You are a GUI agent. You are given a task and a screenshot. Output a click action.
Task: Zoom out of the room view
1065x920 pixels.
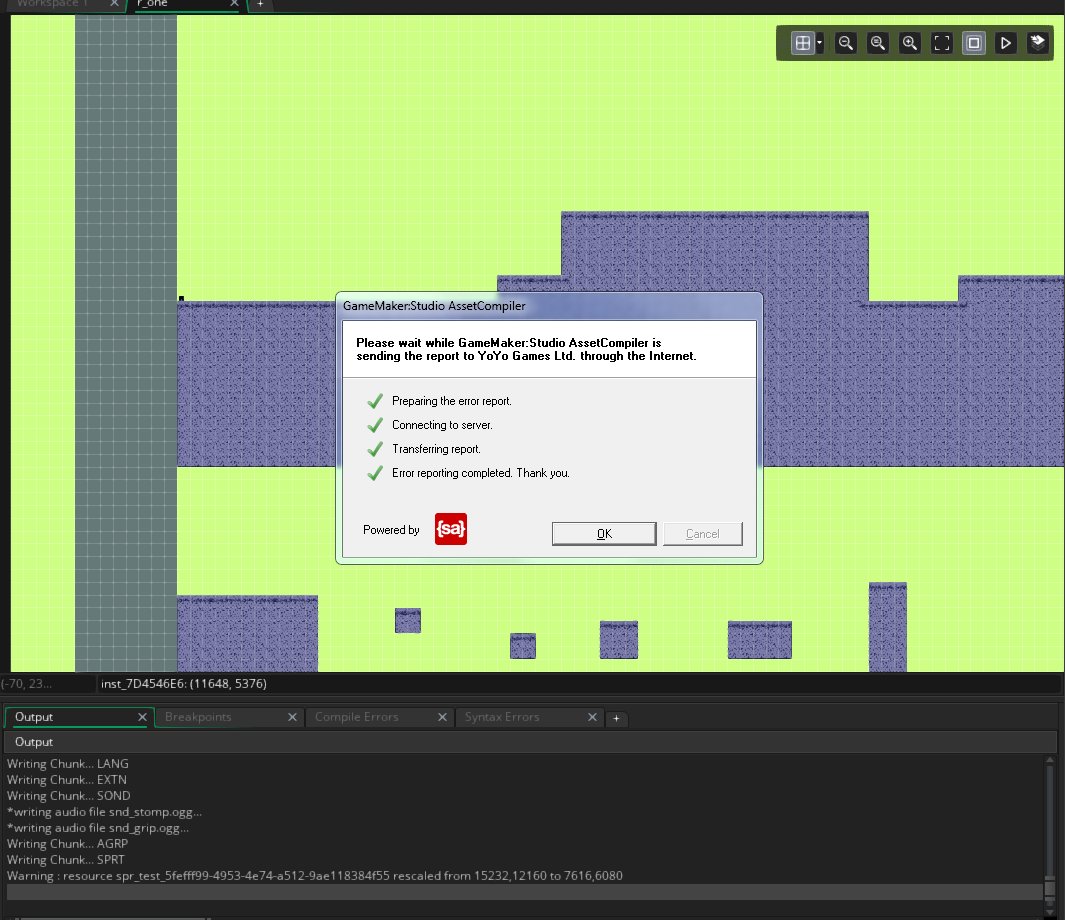tap(846, 43)
